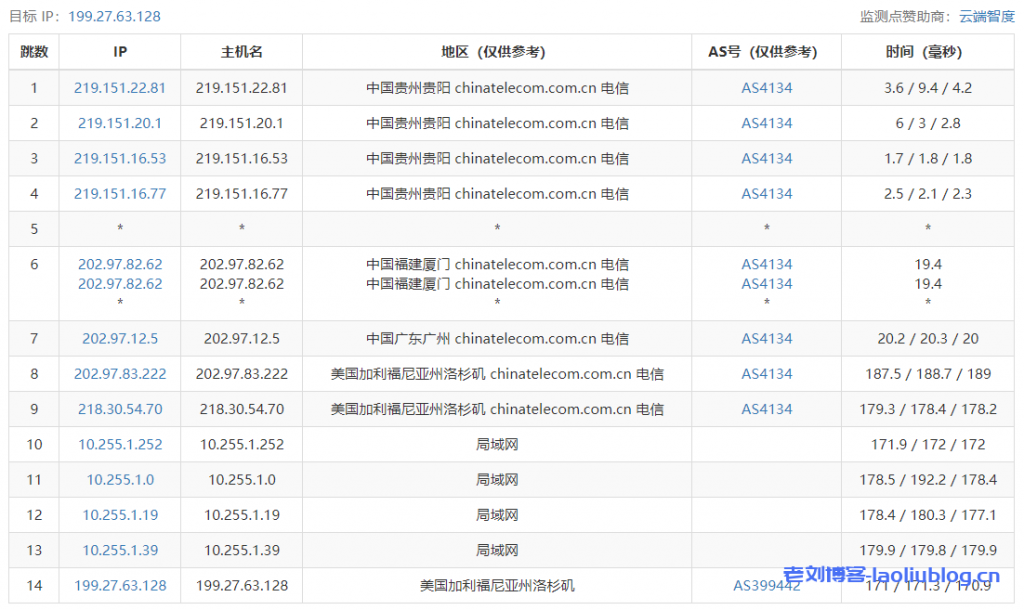Open IP link 10.255.1.19 in the IP column
The height and width of the screenshot is (610, 1024).
click(x=120, y=515)
